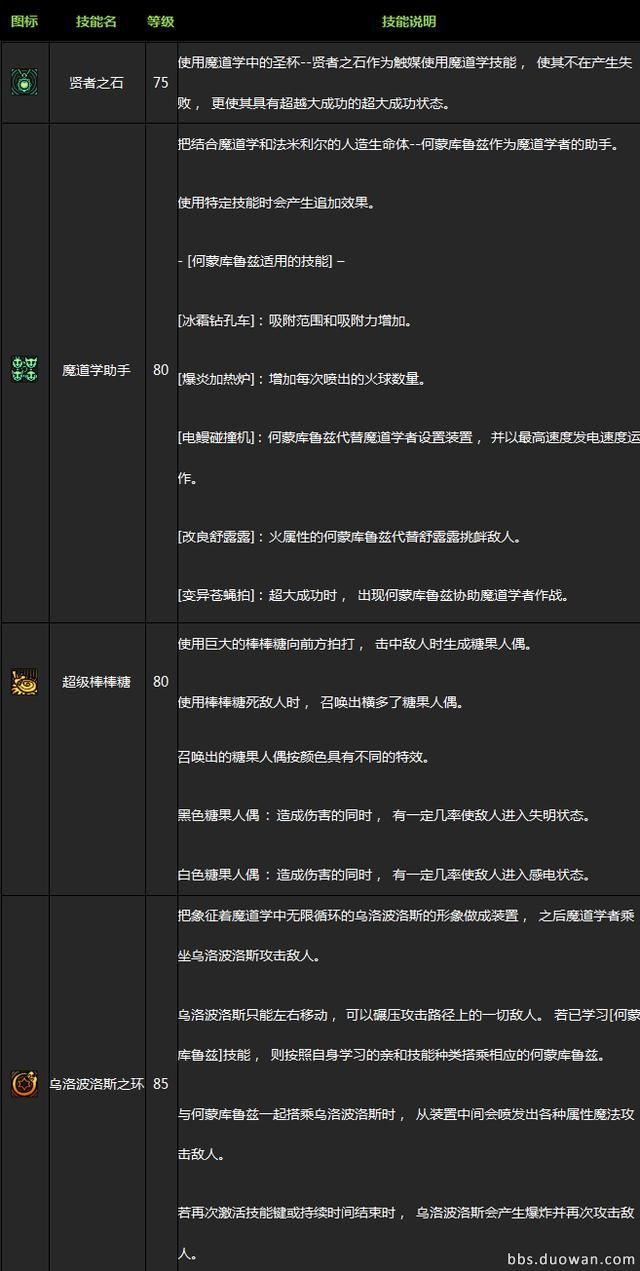The image size is (640, 1271).
Task: Click the [爆炎加热炉] description line
Action: pyautogui.click(x=302, y=380)
